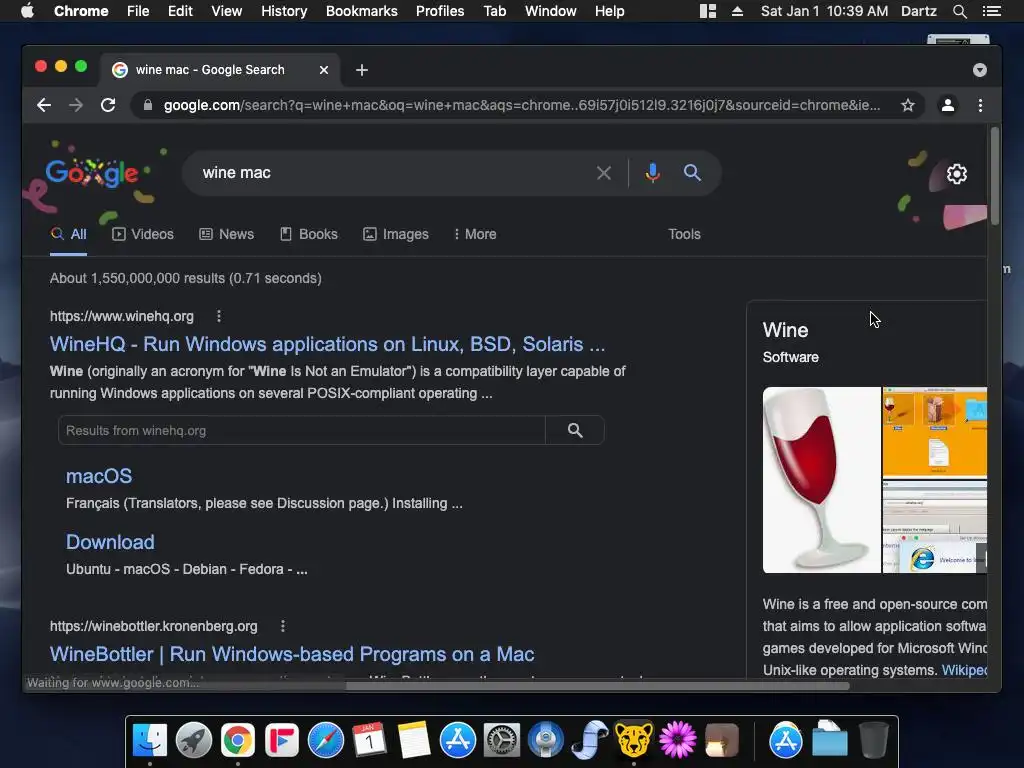This screenshot has width=1024, height=768.
Task: Switch to Images results tab
Action: tap(396, 234)
